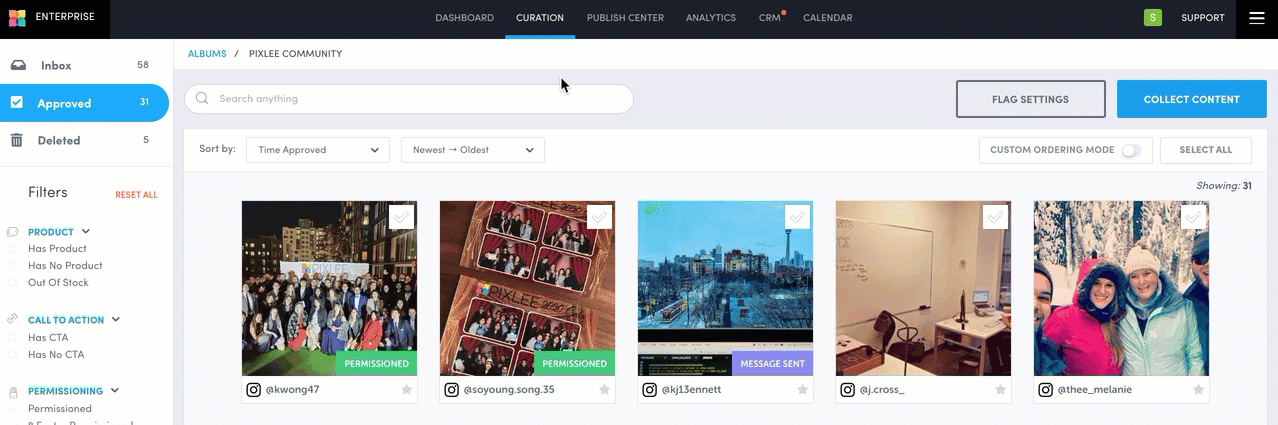Click the Pixlee logo icon
1278x425 pixels.
(17, 18)
